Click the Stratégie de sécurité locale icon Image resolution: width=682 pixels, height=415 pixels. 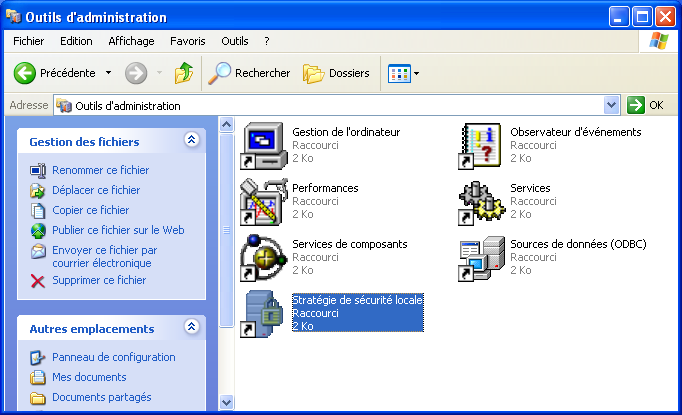(x=264, y=314)
